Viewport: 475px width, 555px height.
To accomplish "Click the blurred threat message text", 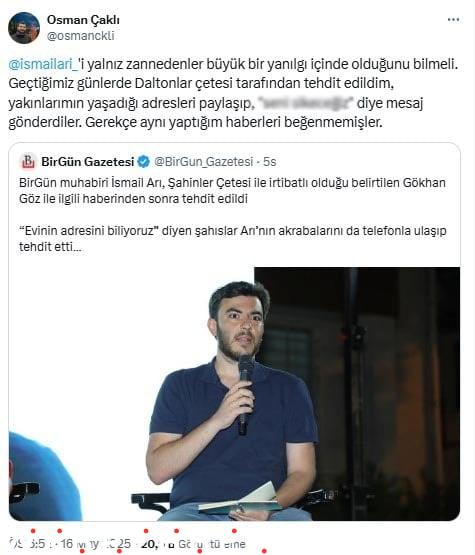I will pos(306,103).
